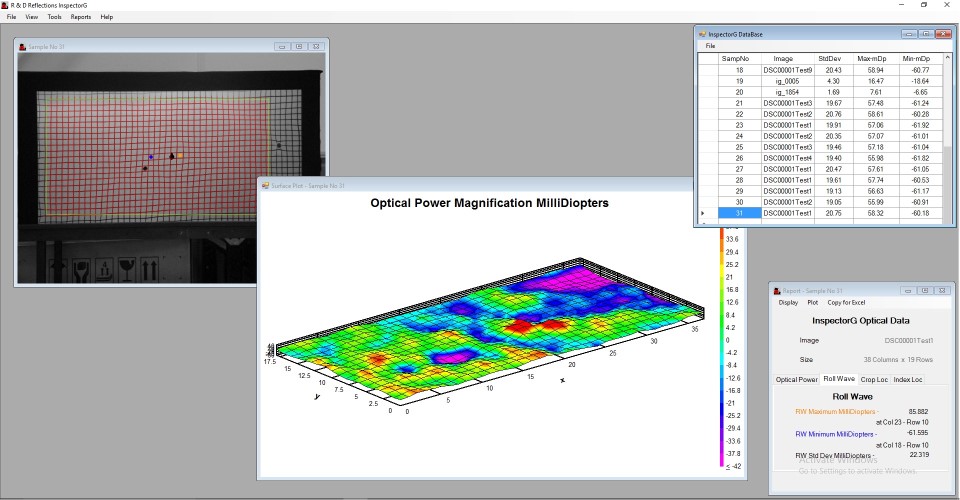Open the View menu
Image resolution: width=960 pixels, height=500 pixels.
pyautogui.click(x=32, y=17)
